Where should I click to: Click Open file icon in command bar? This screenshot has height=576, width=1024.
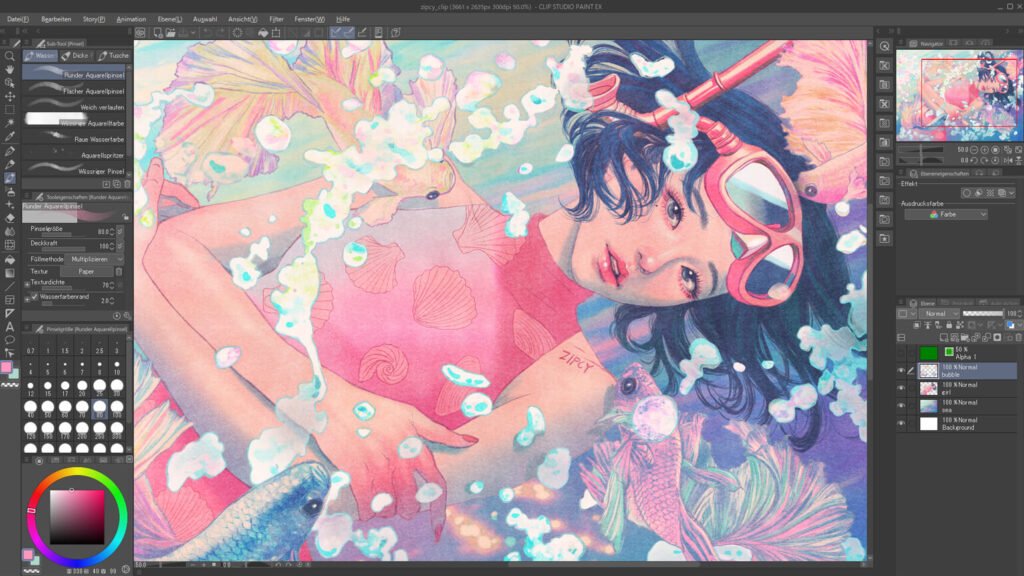click(170, 33)
